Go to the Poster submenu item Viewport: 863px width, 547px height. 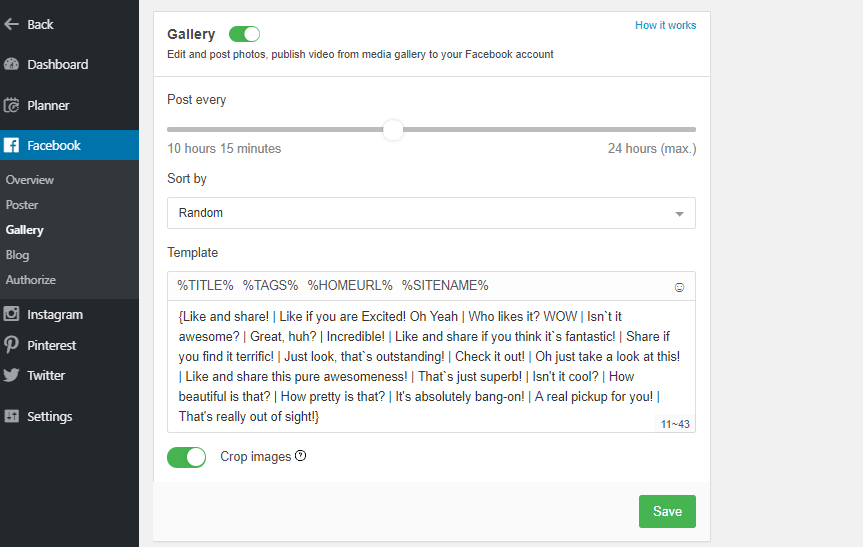(22, 205)
